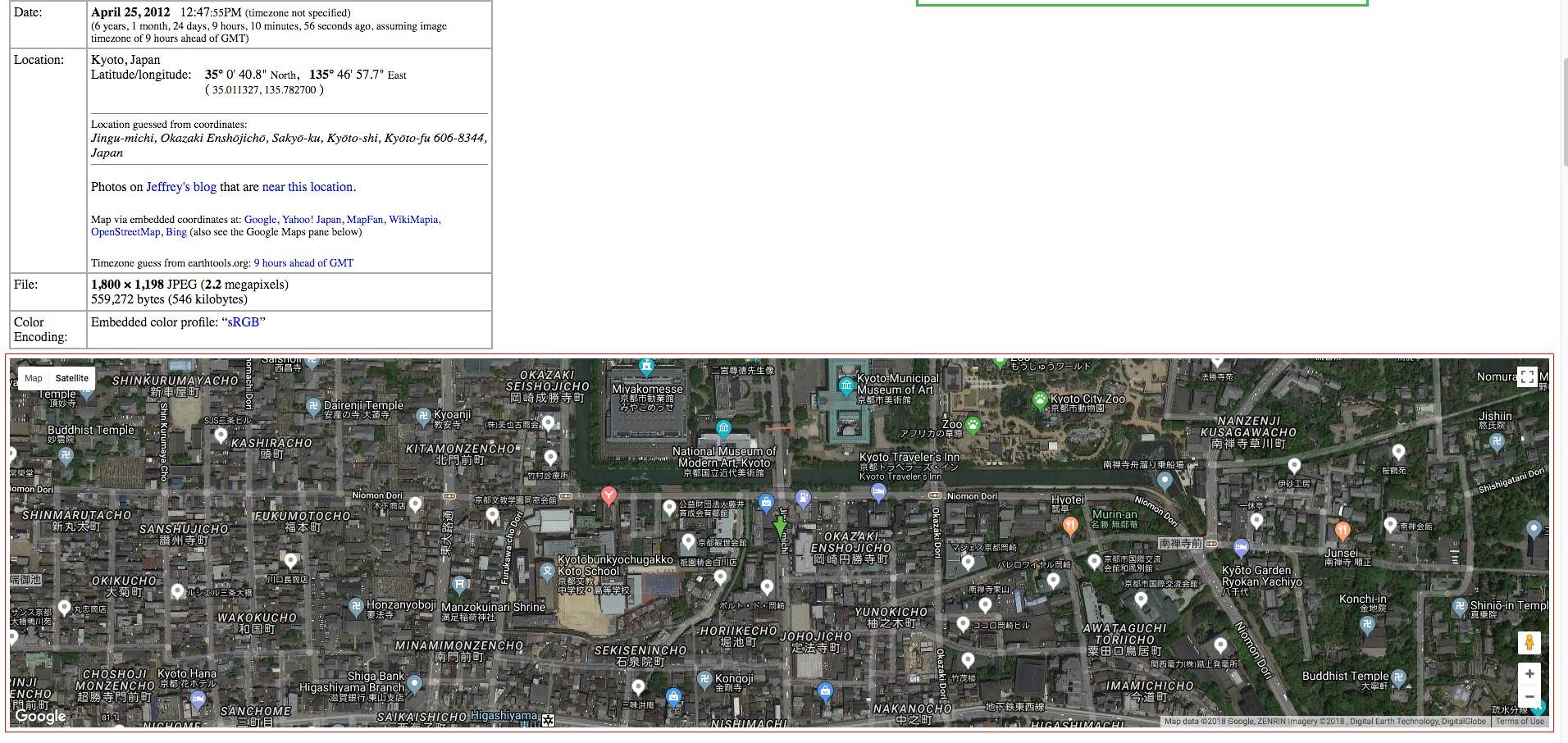Image resolution: width=1568 pixels, height=743 pixels.
Task: Click the Kyoto Traveler's Inn hotel marker
Action: 878,493
